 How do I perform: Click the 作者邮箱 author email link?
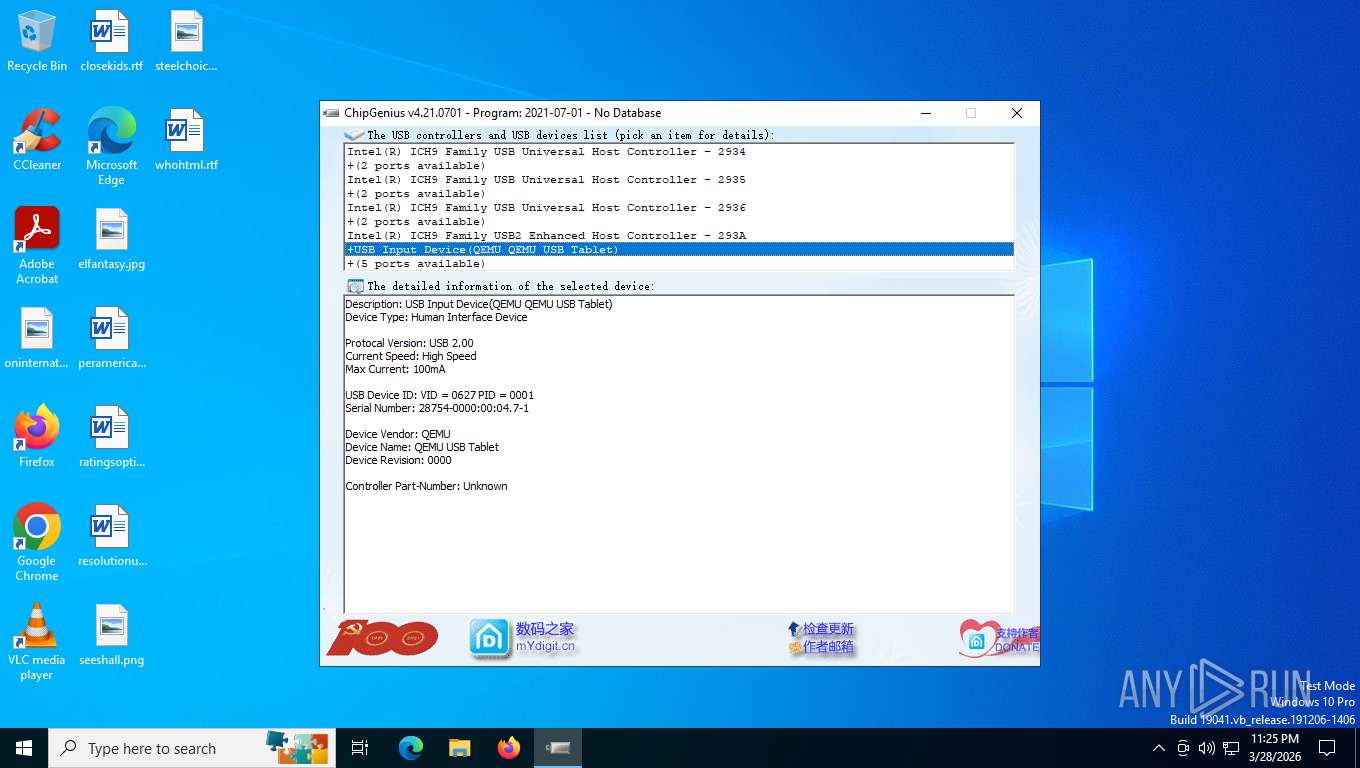[828, 647]
